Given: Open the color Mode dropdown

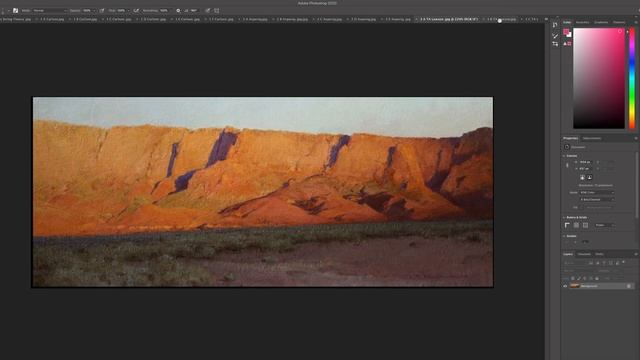Looking at the screenshot, I should pyautogui.click(x=597, y=193).
